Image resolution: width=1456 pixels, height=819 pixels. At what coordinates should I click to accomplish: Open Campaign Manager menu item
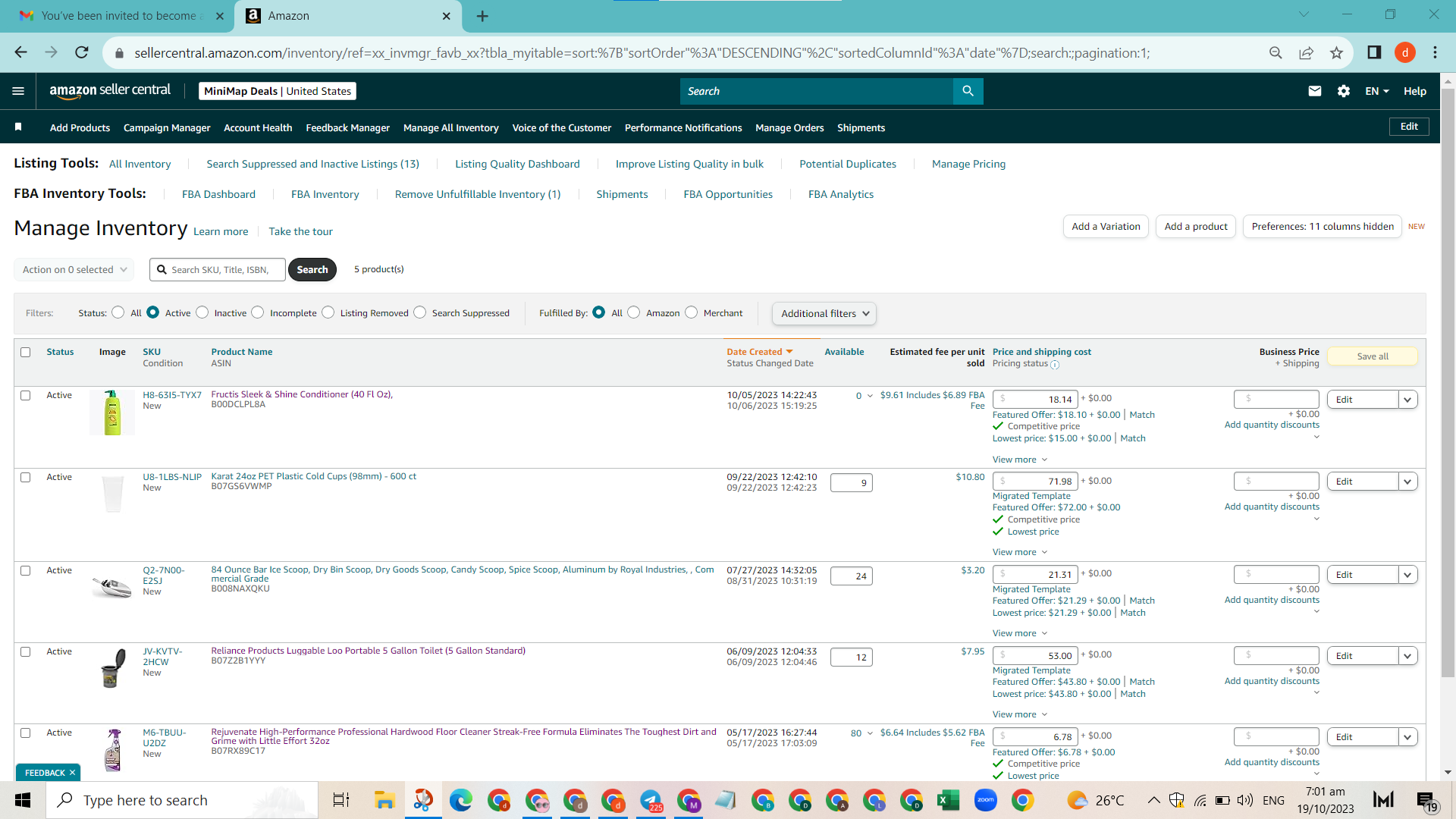pyautogui.click(x=167, y=127)
